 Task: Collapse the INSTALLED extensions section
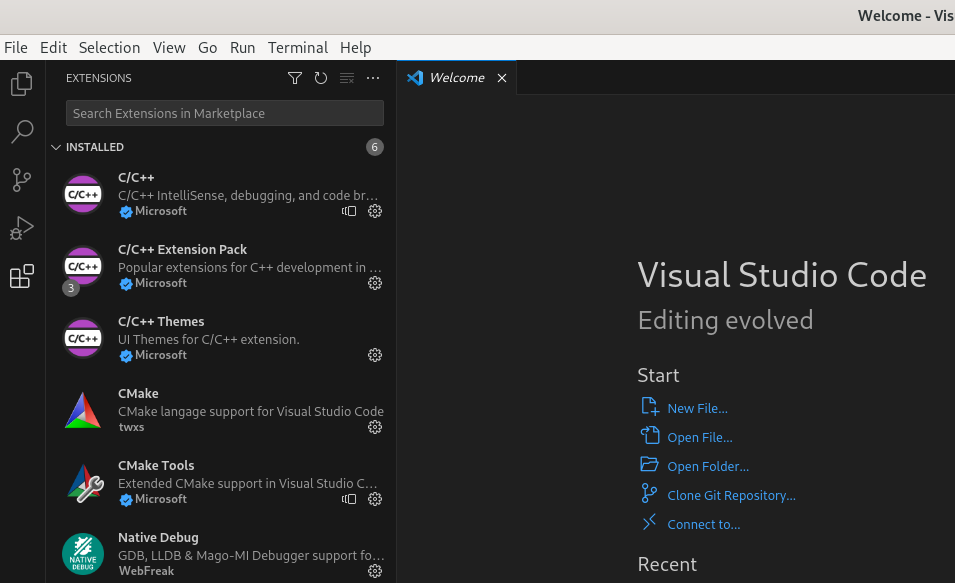pos(56,147)
